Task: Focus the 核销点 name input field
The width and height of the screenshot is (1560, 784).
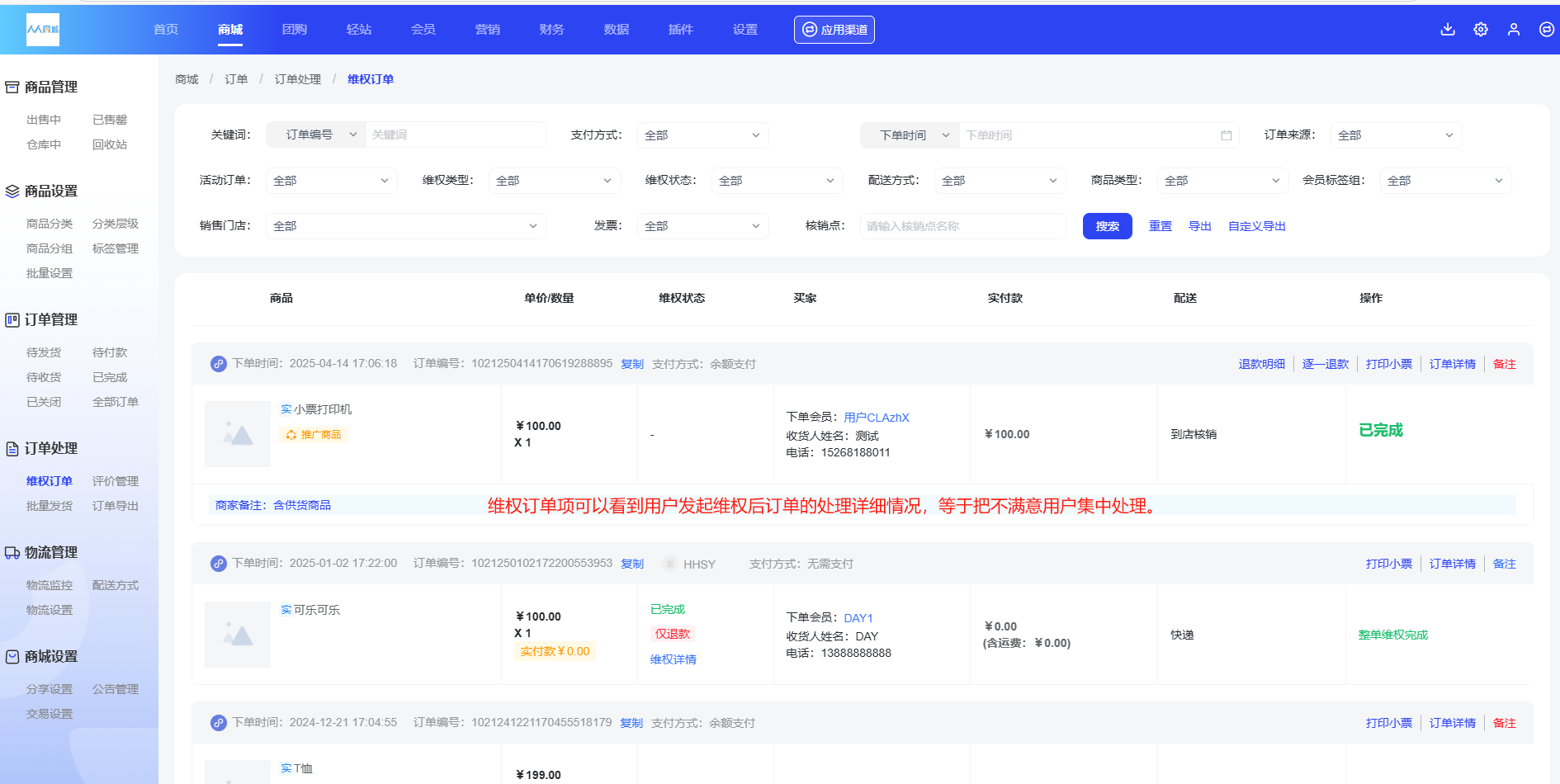Action: pyautogui.click(x=962, y=226)
